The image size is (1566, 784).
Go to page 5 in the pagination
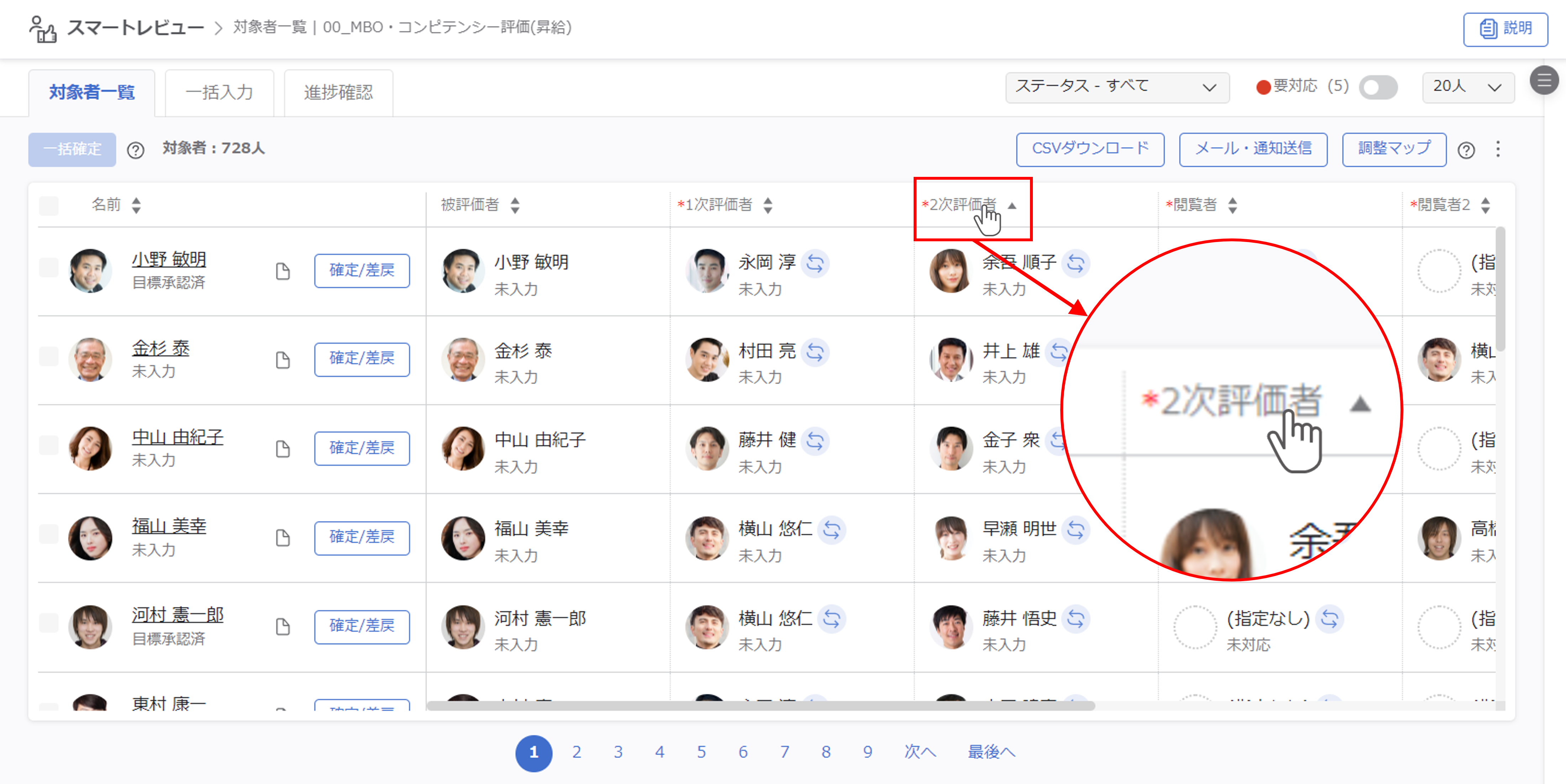click(x=701, y=752)
